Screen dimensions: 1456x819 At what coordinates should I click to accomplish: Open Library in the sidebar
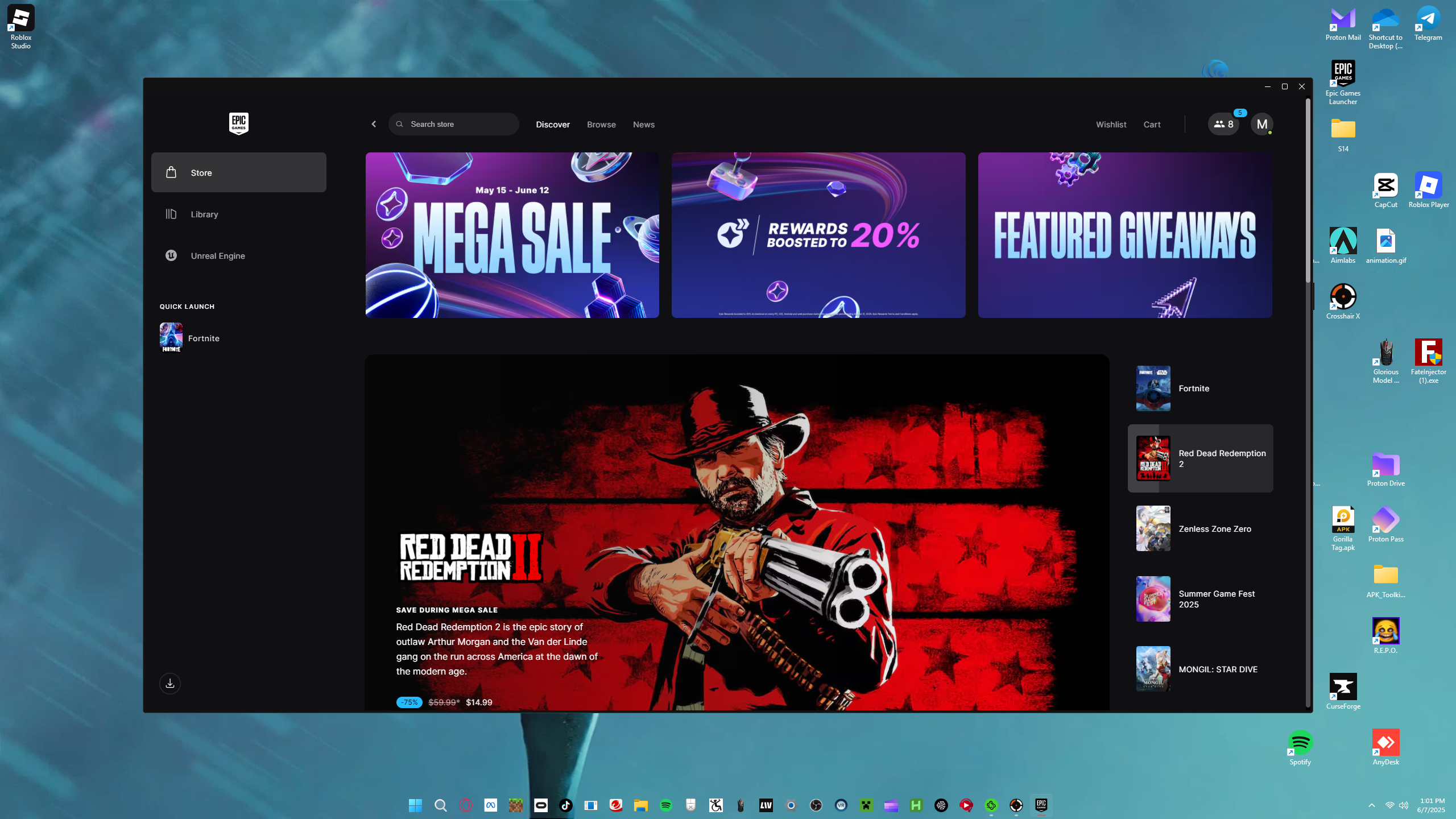[x=204, y=214]
